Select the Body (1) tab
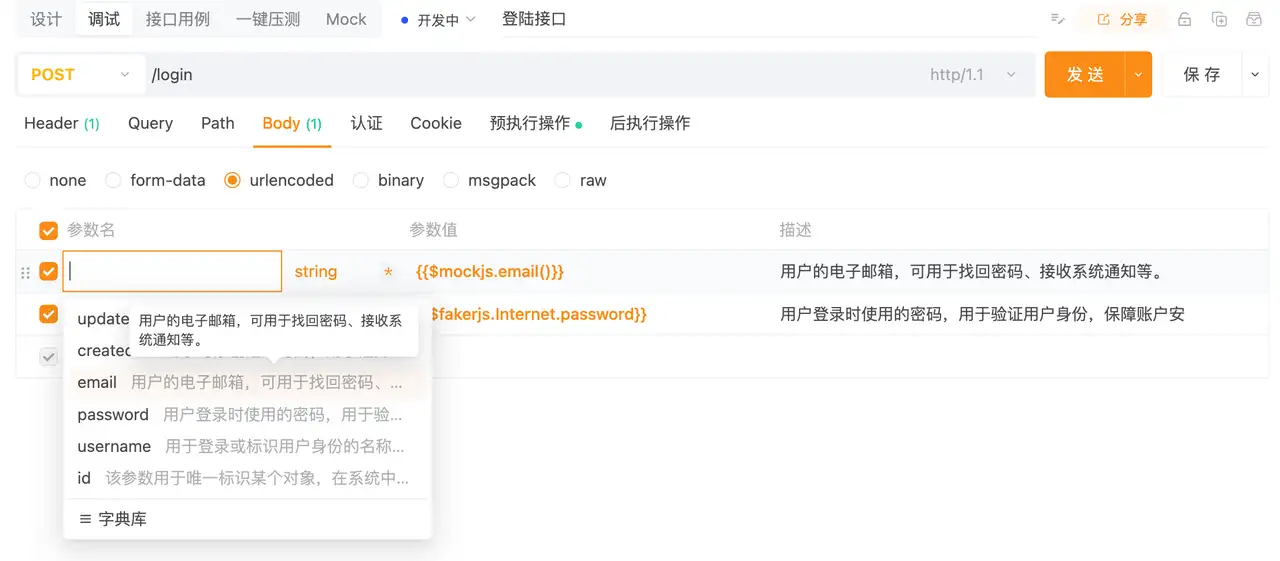 coord(292,123)
